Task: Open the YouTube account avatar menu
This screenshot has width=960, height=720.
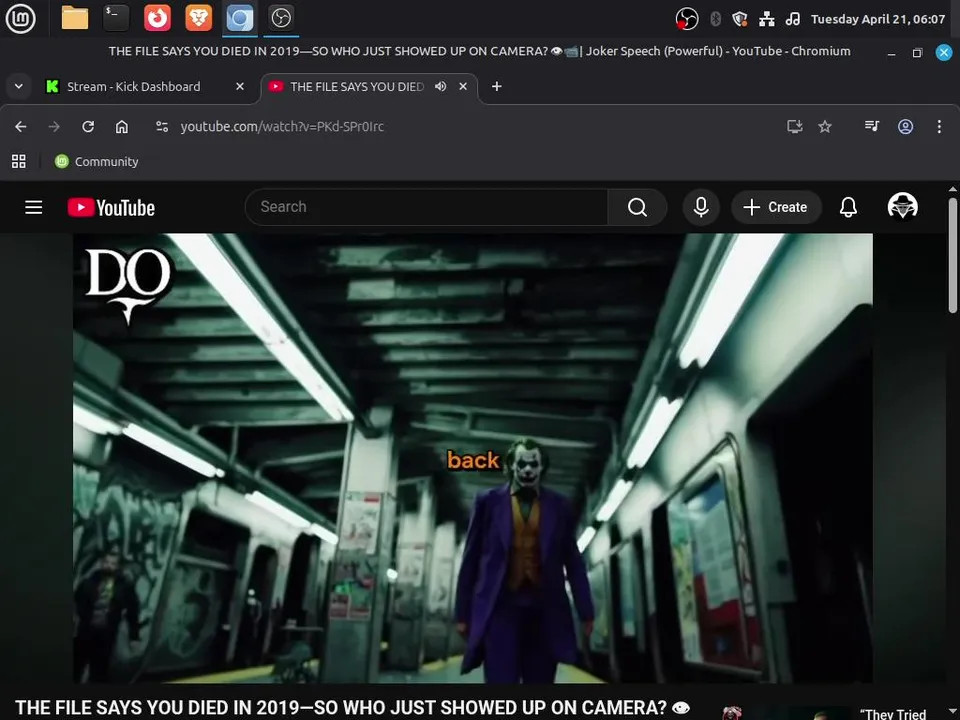Action: 902,206
